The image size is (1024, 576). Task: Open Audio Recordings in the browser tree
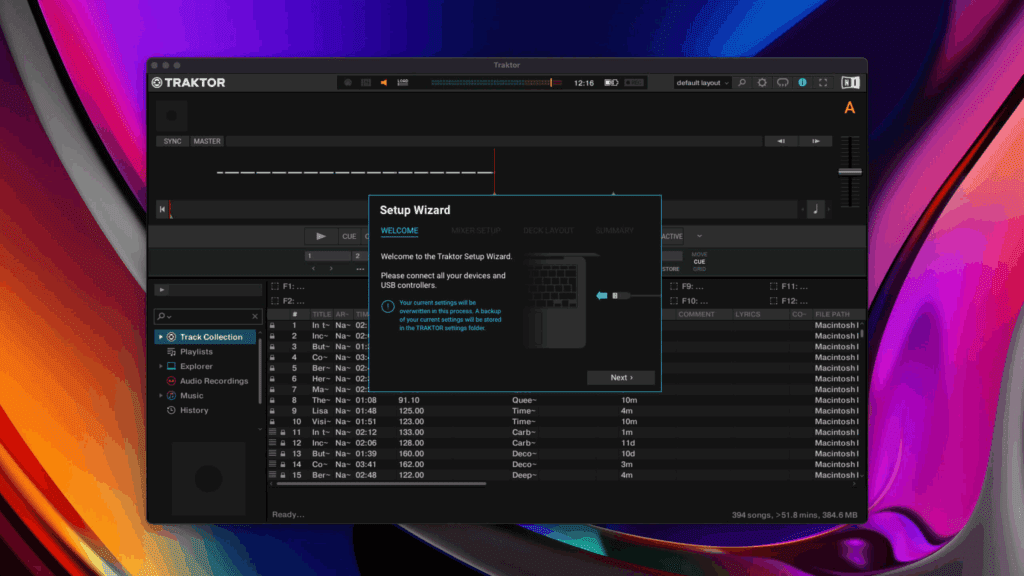pos(213,381)
